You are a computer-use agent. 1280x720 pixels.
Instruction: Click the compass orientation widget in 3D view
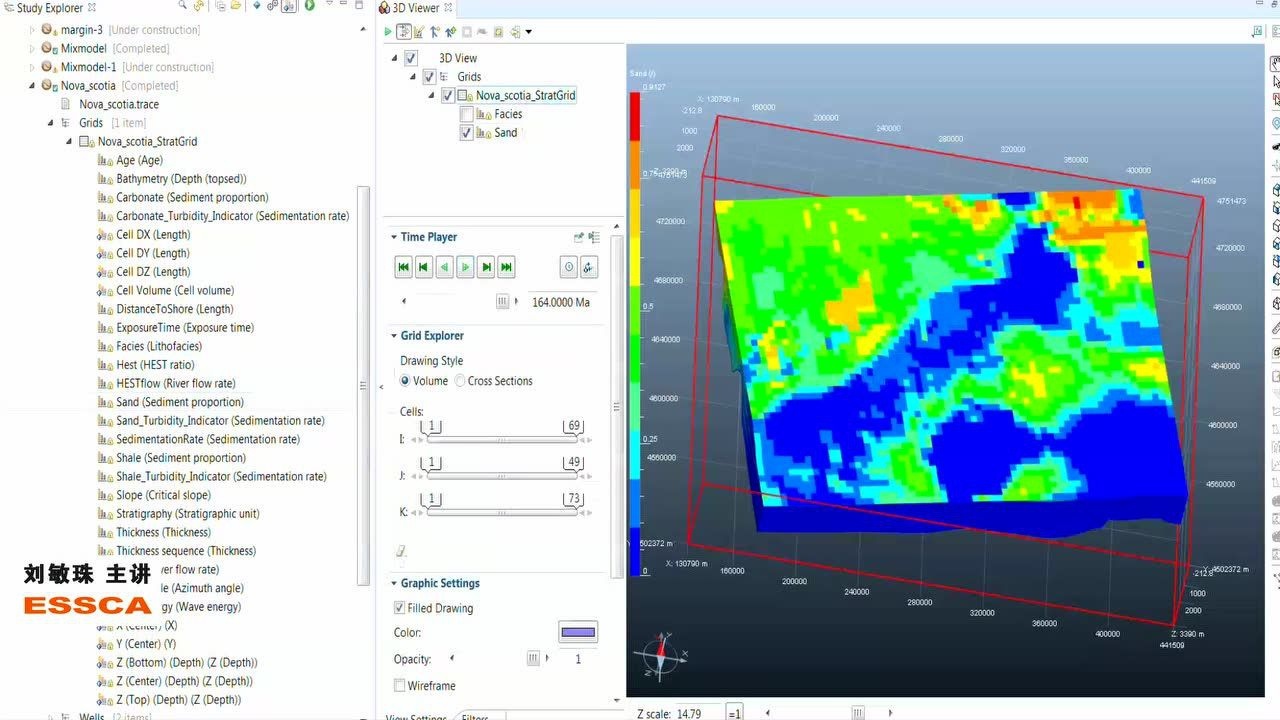(659, 656)
